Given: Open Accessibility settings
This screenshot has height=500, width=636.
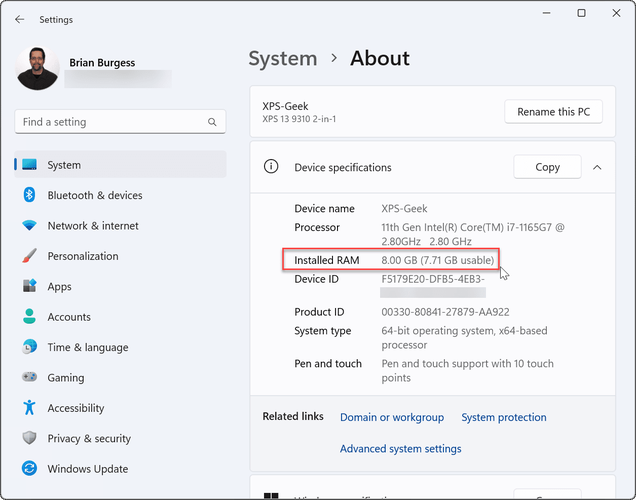Looking at the screenshot, I should [x=120, y=408].
